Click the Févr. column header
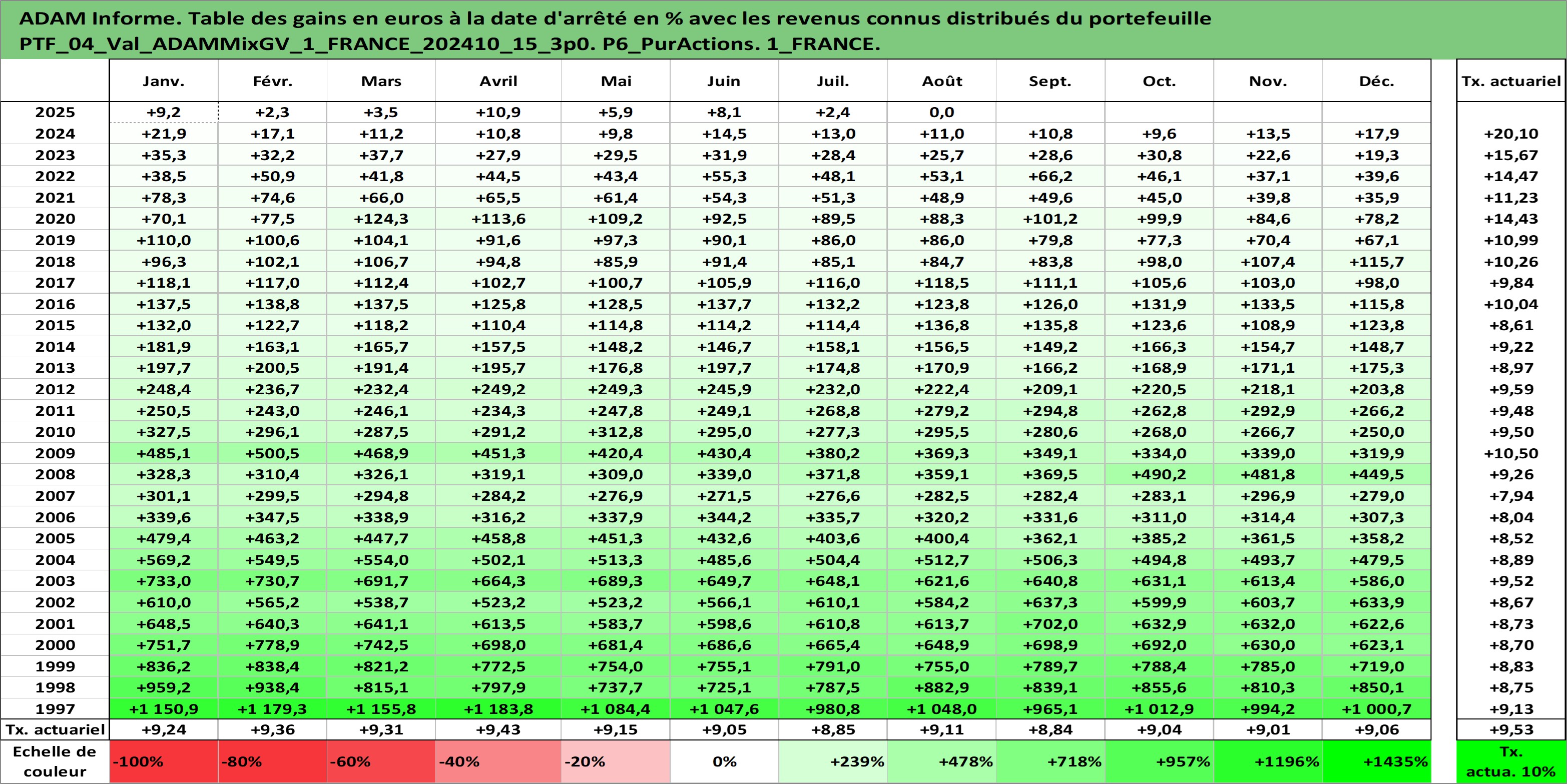This screenshot has width=1567, height=784. pyautogui.click(x=273, y=81)
